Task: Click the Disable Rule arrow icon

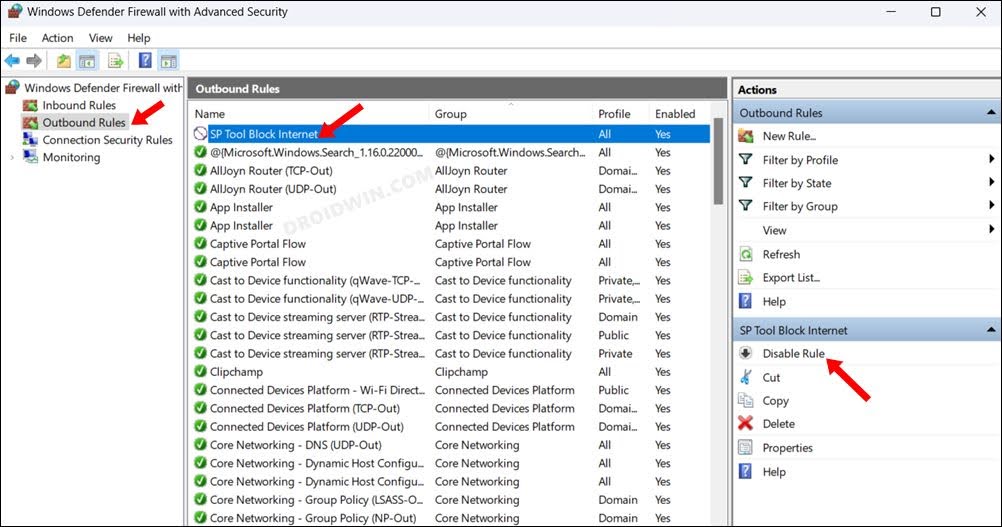Action: [x=746, y=353]
